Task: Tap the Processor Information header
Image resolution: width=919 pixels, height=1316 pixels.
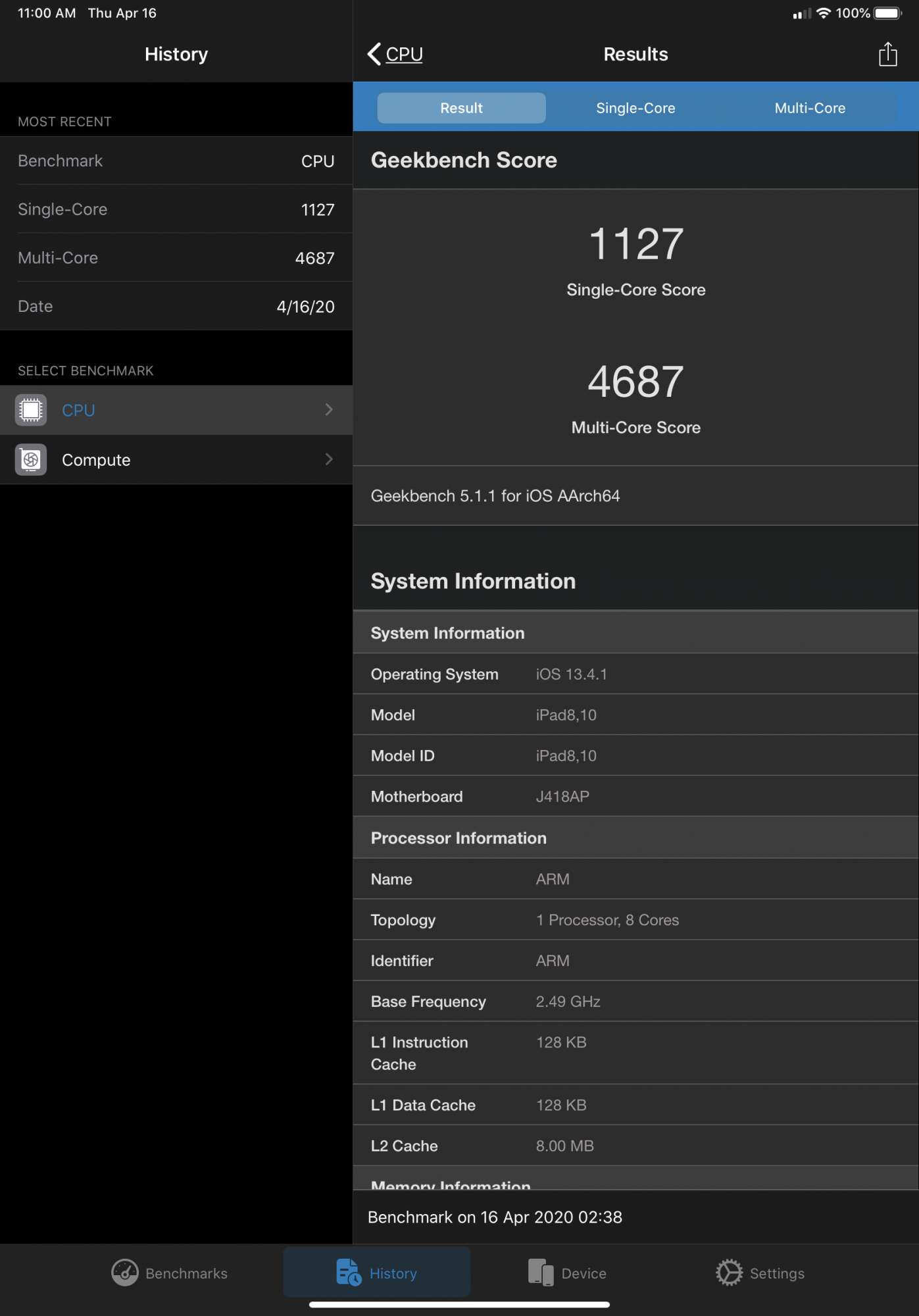Action: click(x=635, y=838)
